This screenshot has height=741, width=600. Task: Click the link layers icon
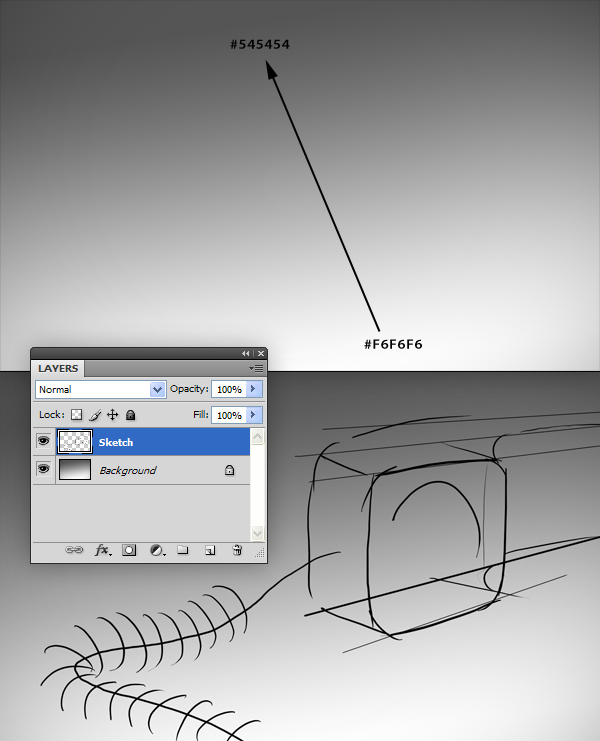click(x=74, y=550)
